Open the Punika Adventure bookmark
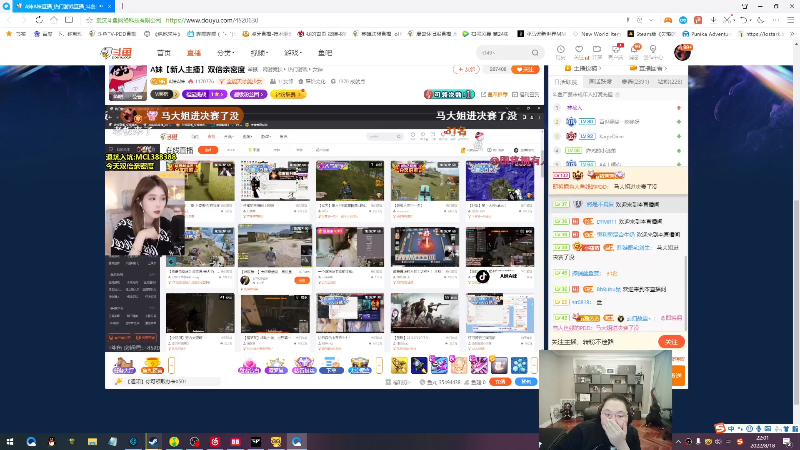 pos(707,34)
